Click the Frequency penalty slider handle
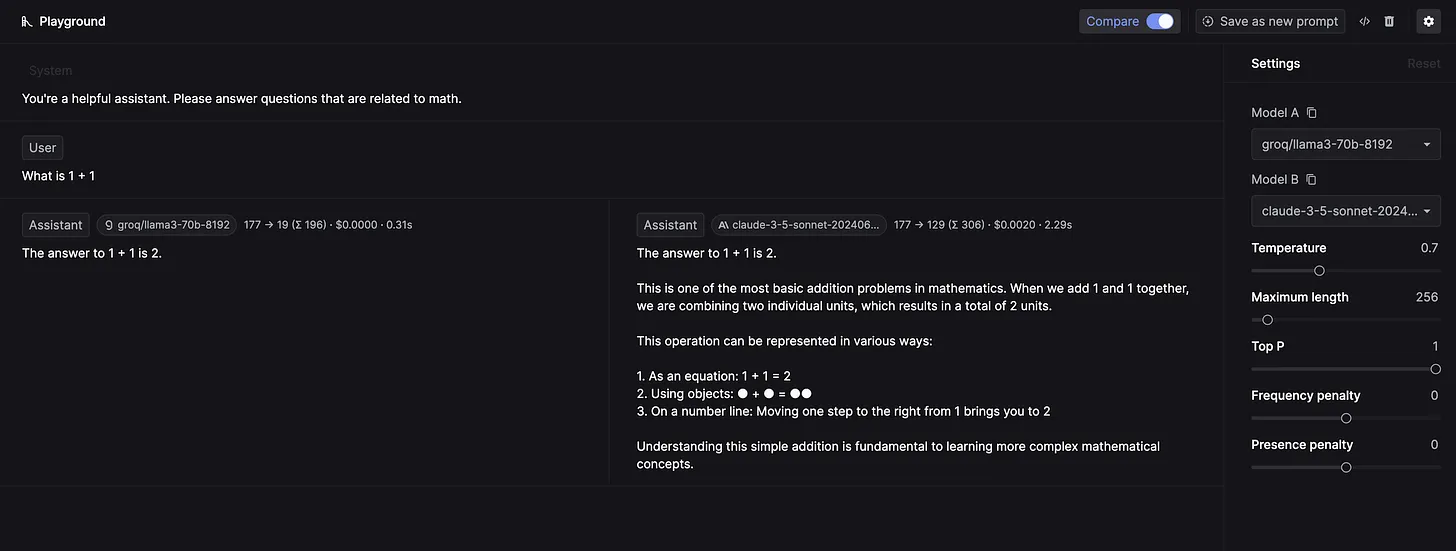The height and width of the screenshot is (551, 1456). tap(1346, 418)
